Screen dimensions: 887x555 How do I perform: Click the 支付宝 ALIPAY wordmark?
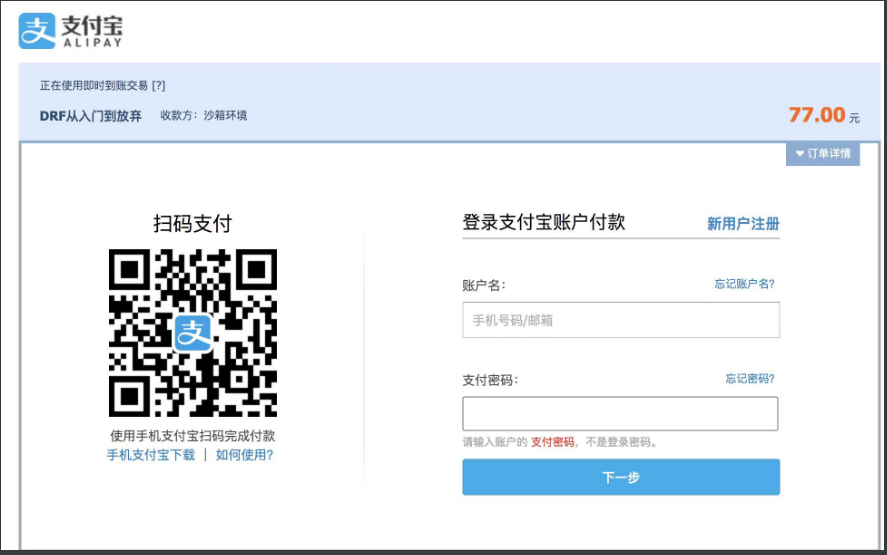point(92,31)
